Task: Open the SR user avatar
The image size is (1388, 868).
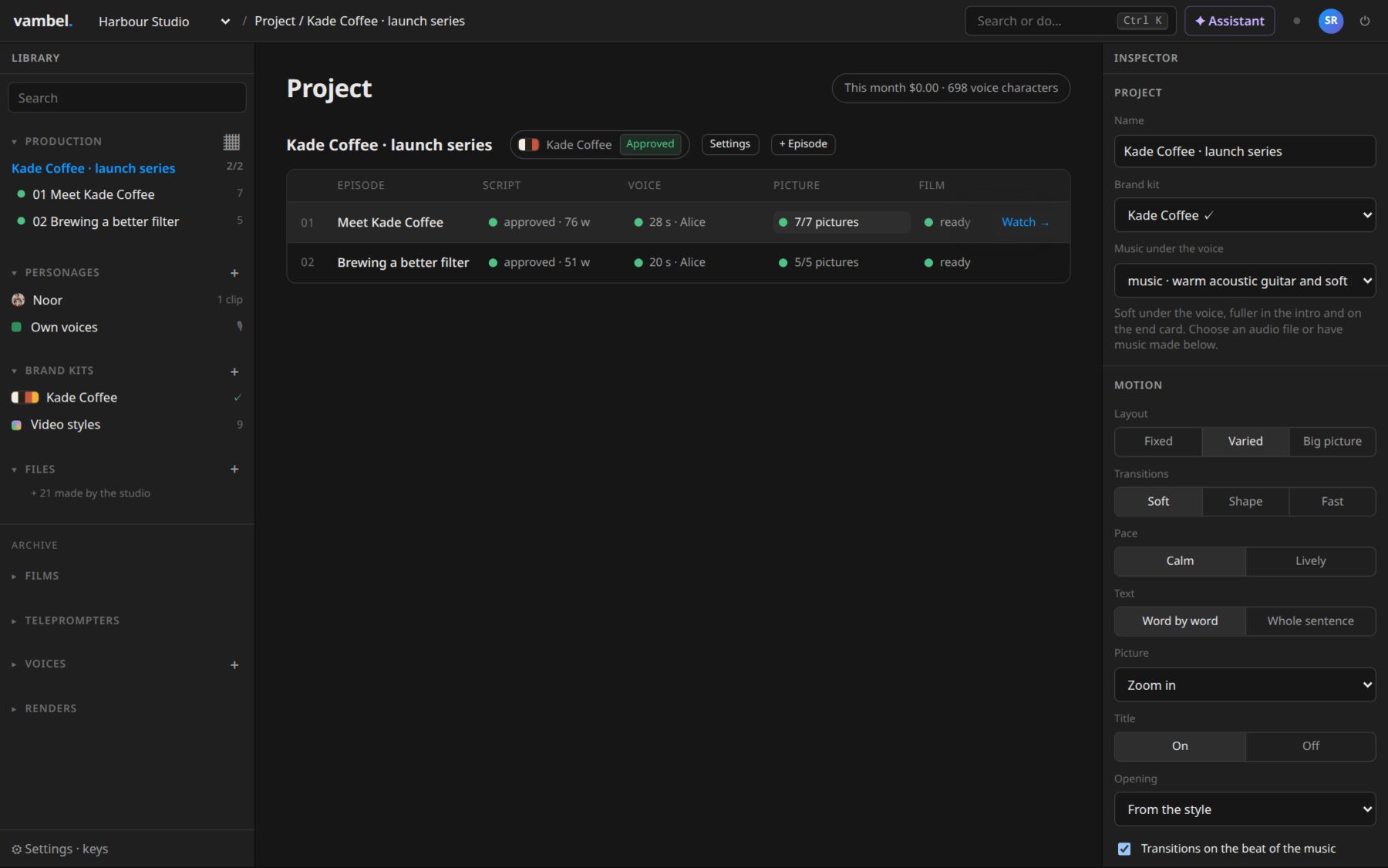Action: point(1330,21)
